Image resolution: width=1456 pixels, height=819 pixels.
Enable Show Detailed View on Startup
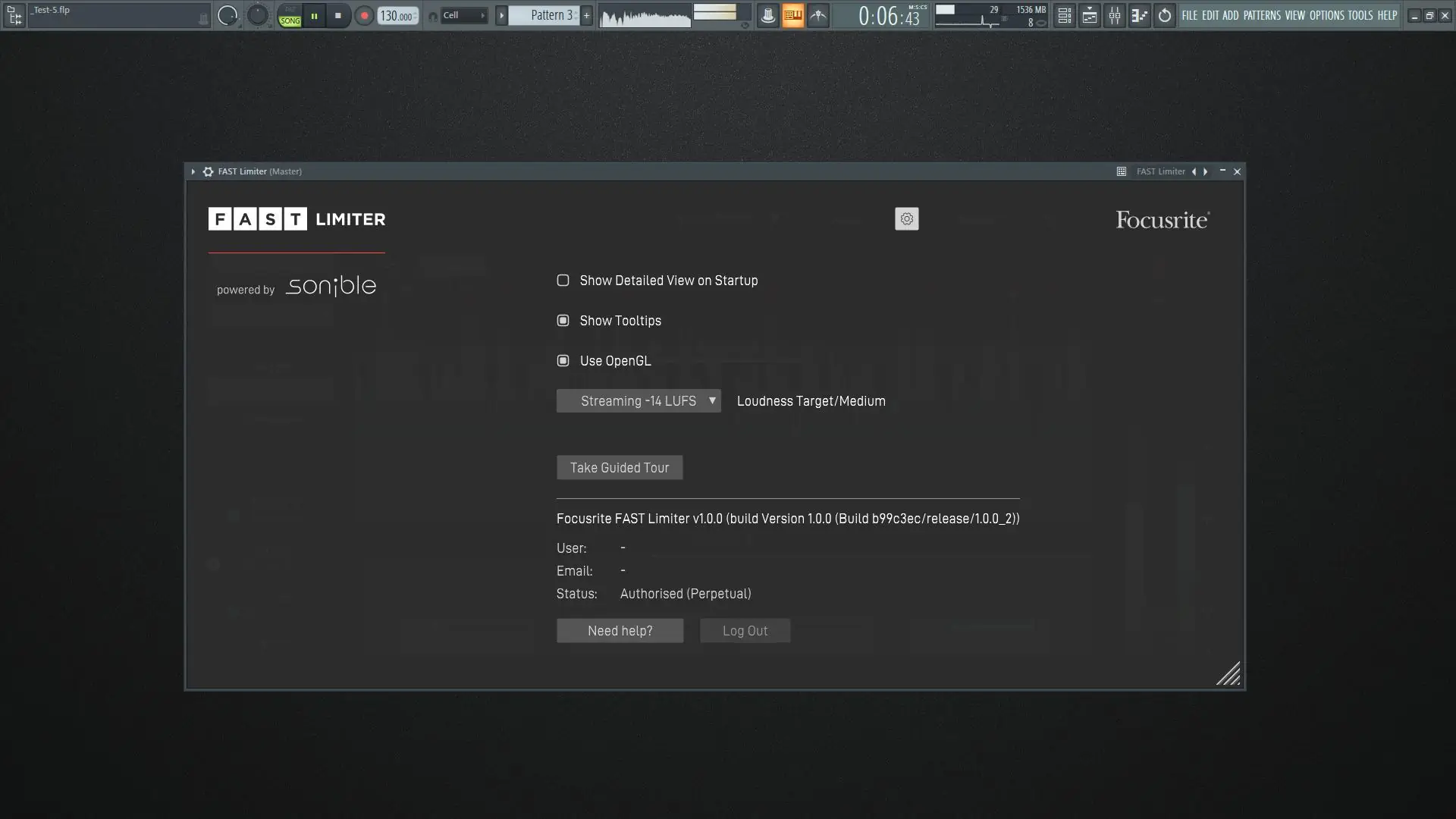[x=563, y=281]
